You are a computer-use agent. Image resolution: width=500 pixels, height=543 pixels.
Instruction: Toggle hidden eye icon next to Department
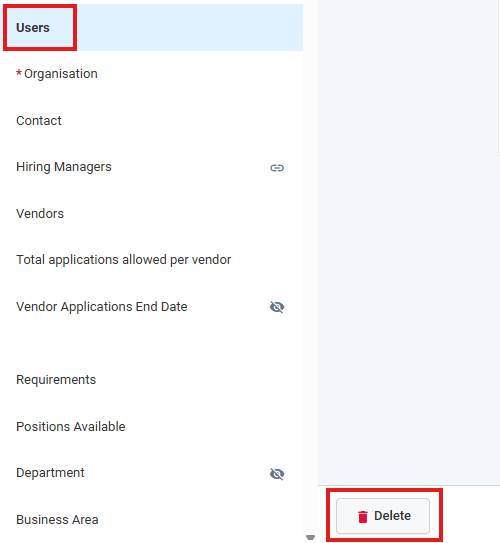277,474
